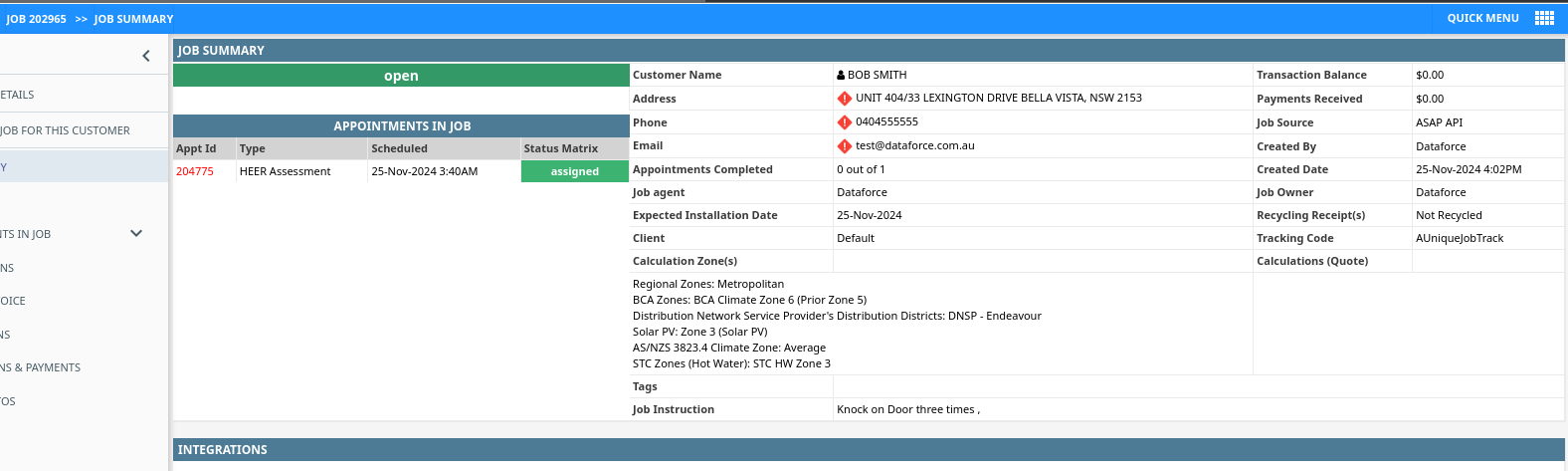Click the warning icon beside phone number

point(844,122)
